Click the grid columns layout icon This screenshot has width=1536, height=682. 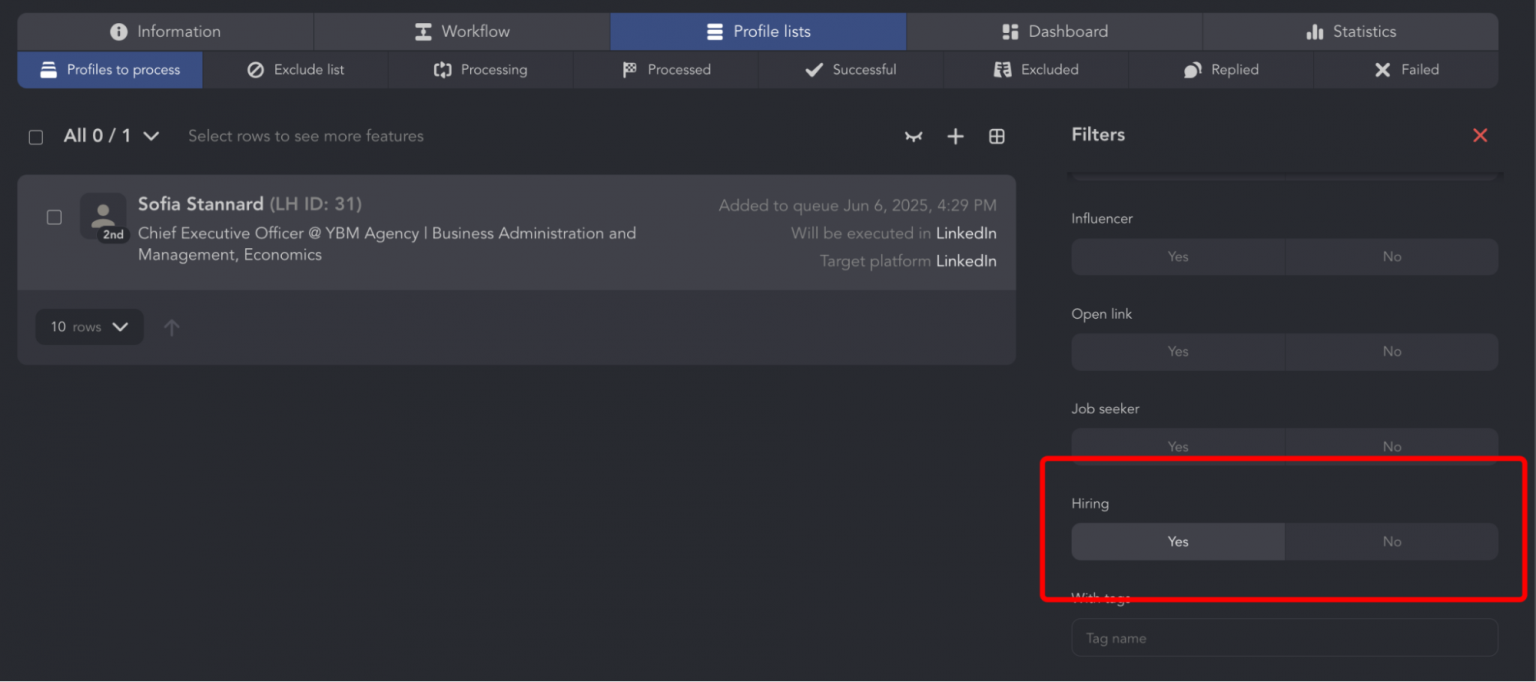pos(996,137)
